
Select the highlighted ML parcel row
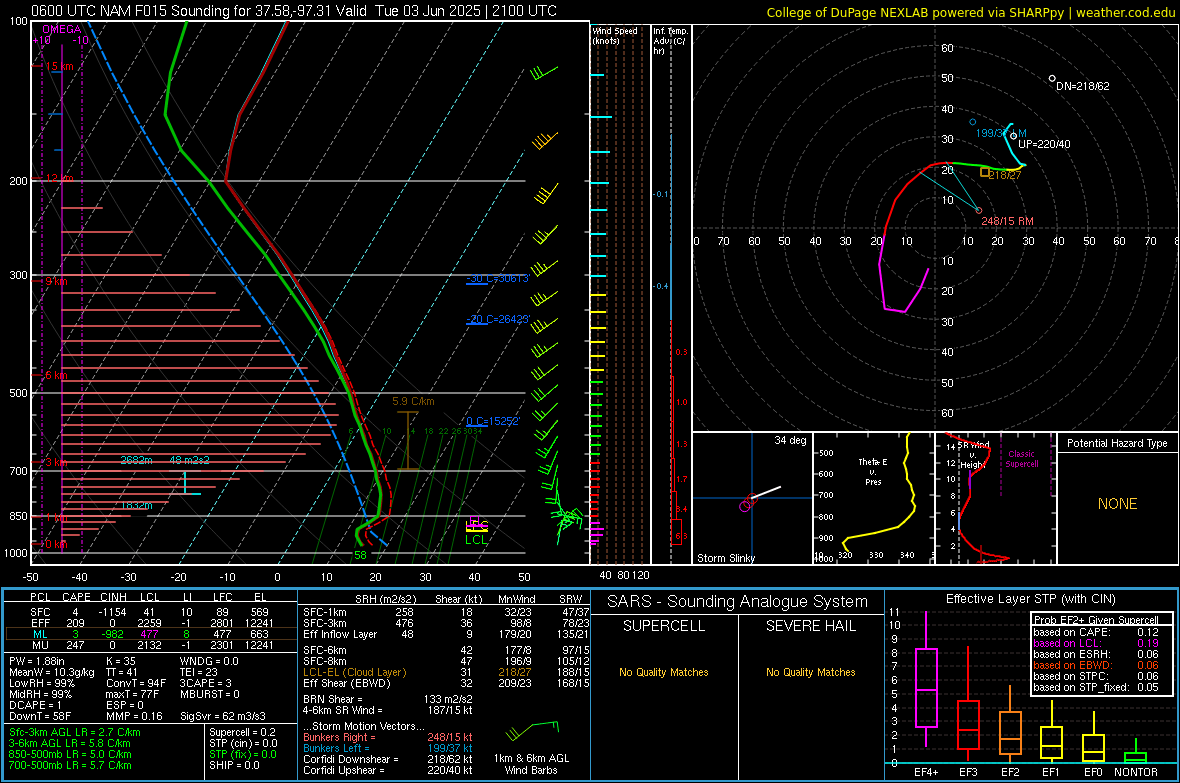tap(150, 634)
